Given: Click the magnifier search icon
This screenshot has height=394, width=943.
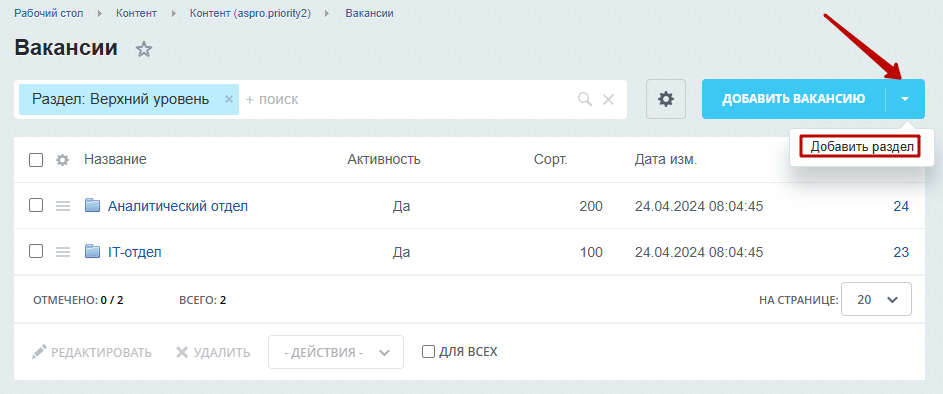Looking at the screenshot, I should click(x=585, y=99).
